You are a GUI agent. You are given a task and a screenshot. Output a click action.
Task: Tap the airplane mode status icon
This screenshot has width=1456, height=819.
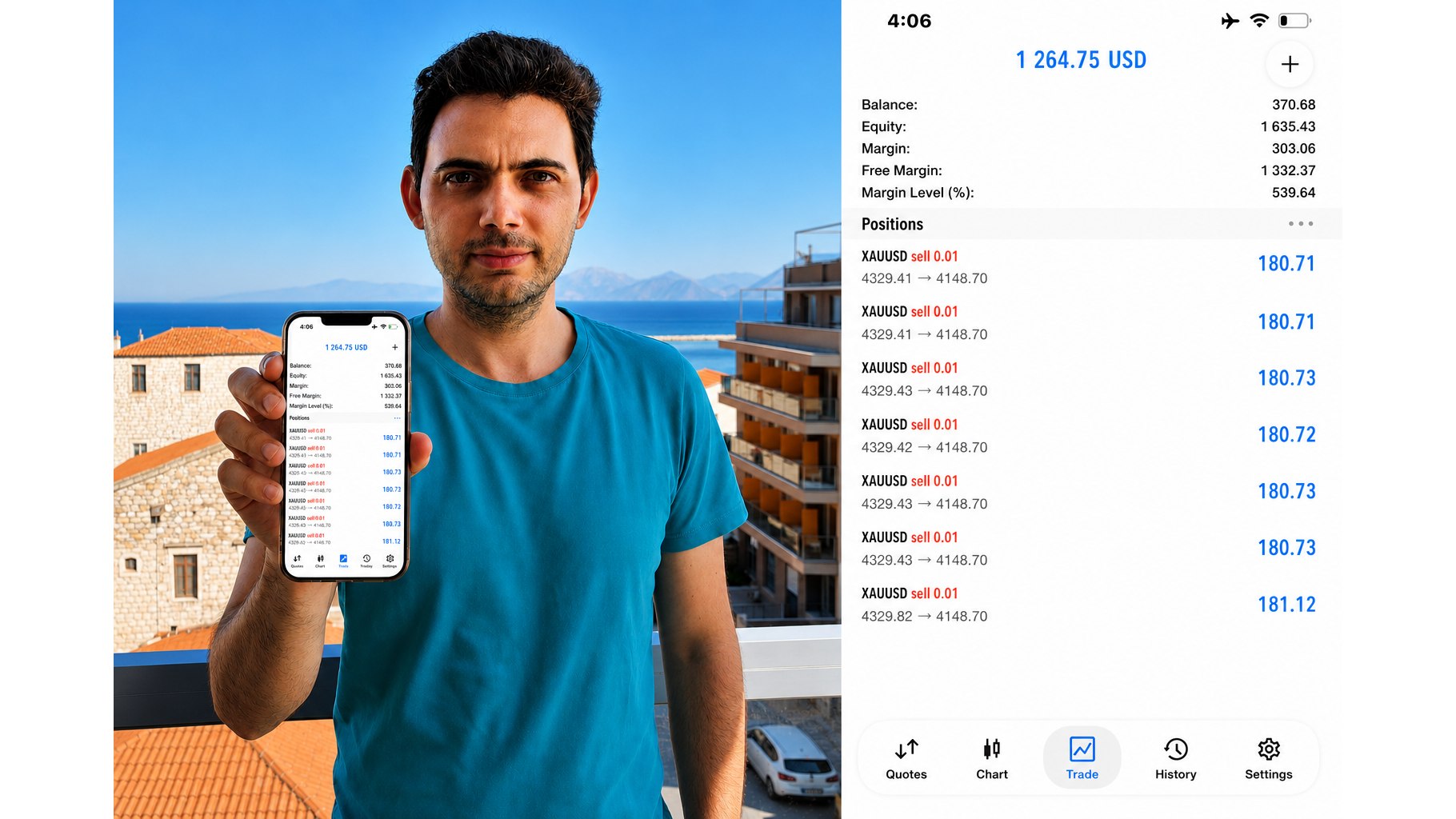1230,21
